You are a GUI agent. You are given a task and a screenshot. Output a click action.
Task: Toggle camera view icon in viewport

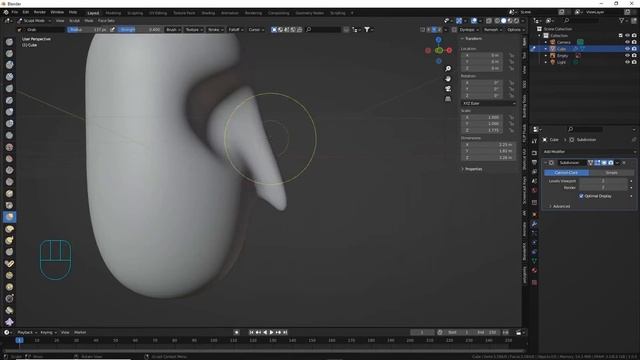click(x=448, y=89)
